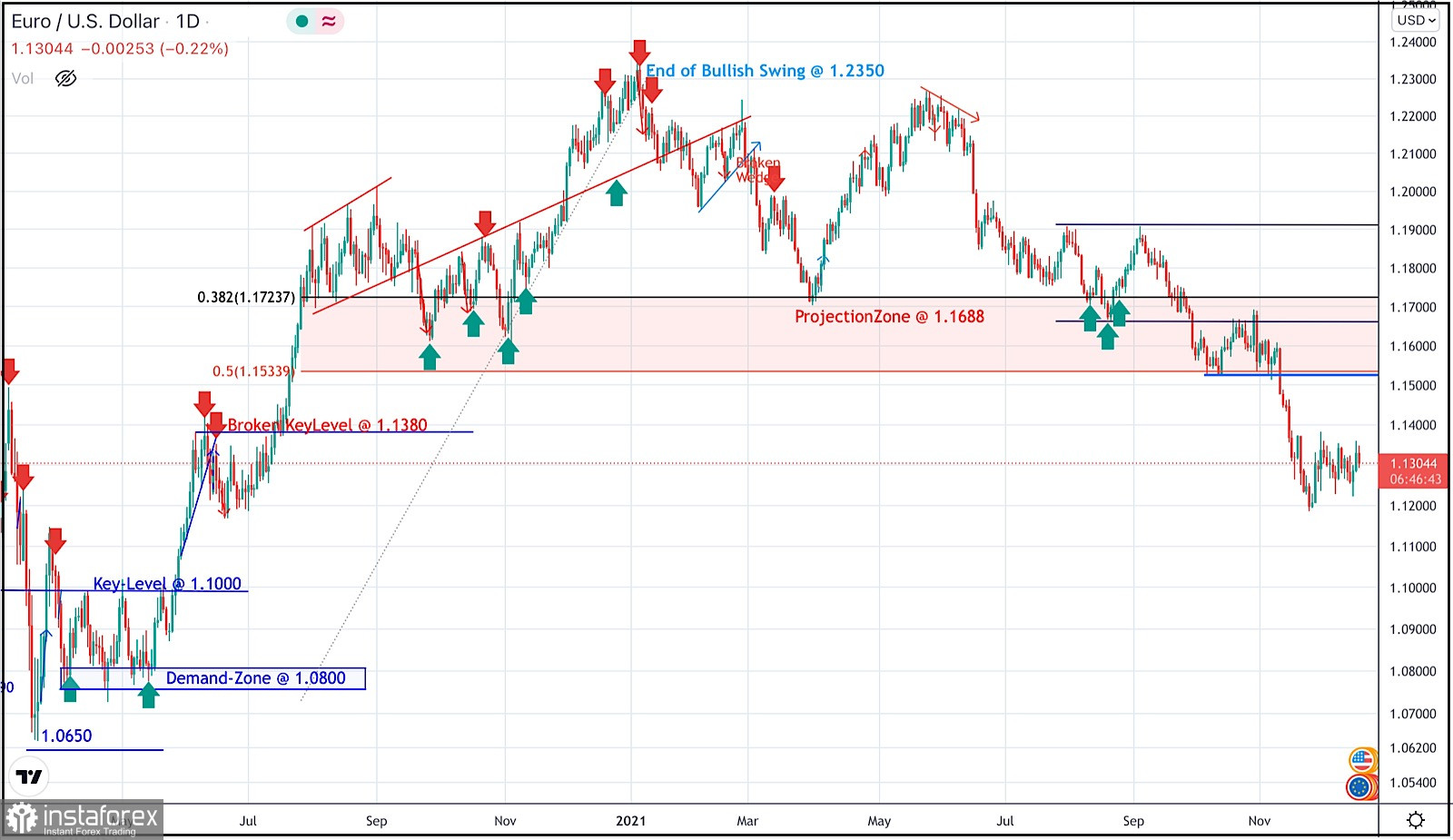Click the 0.382(1.17237) Fibonacci label
The image size is (1453, 840).
click(246, 298)
